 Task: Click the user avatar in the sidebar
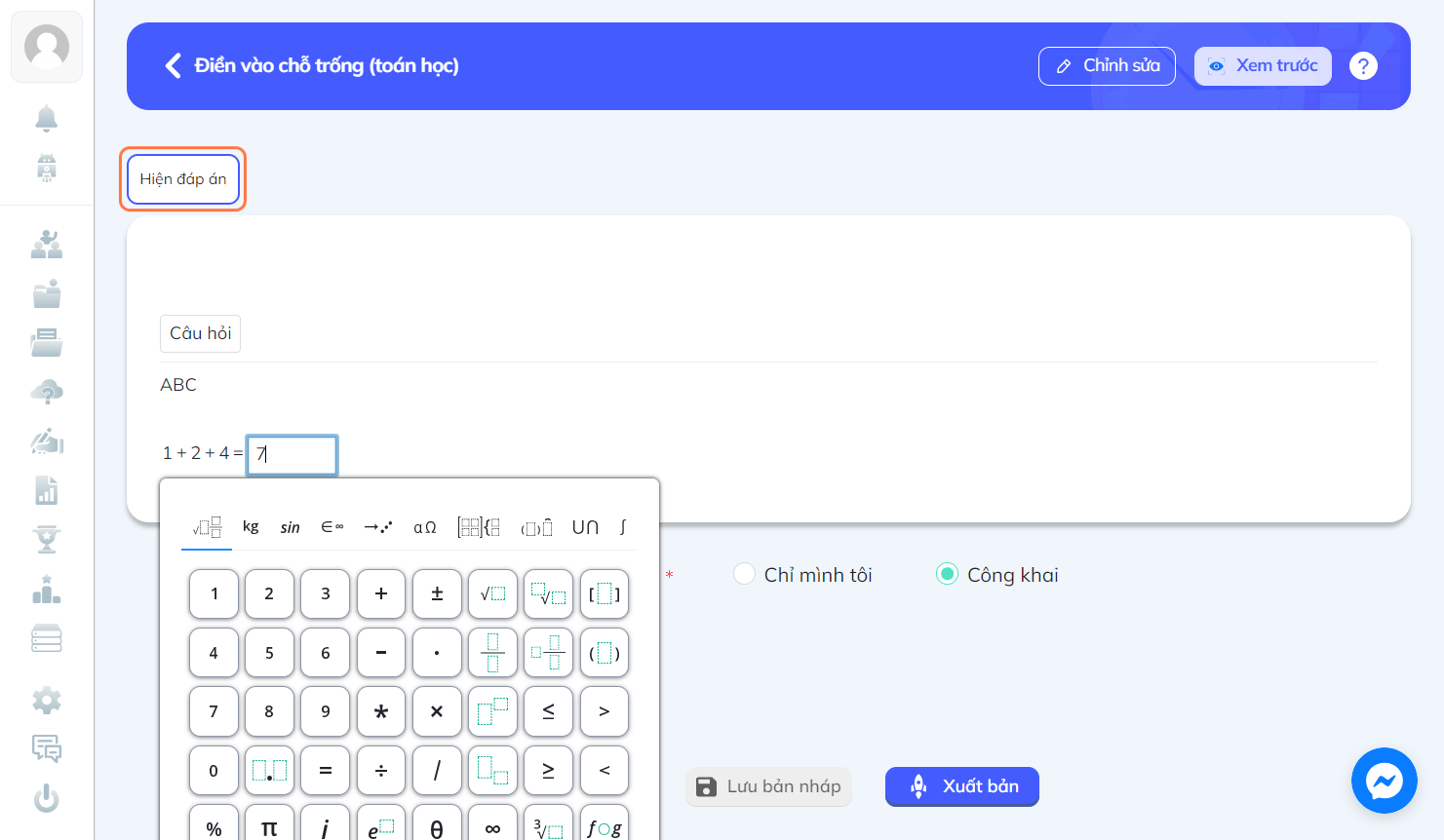click(47, 47)
